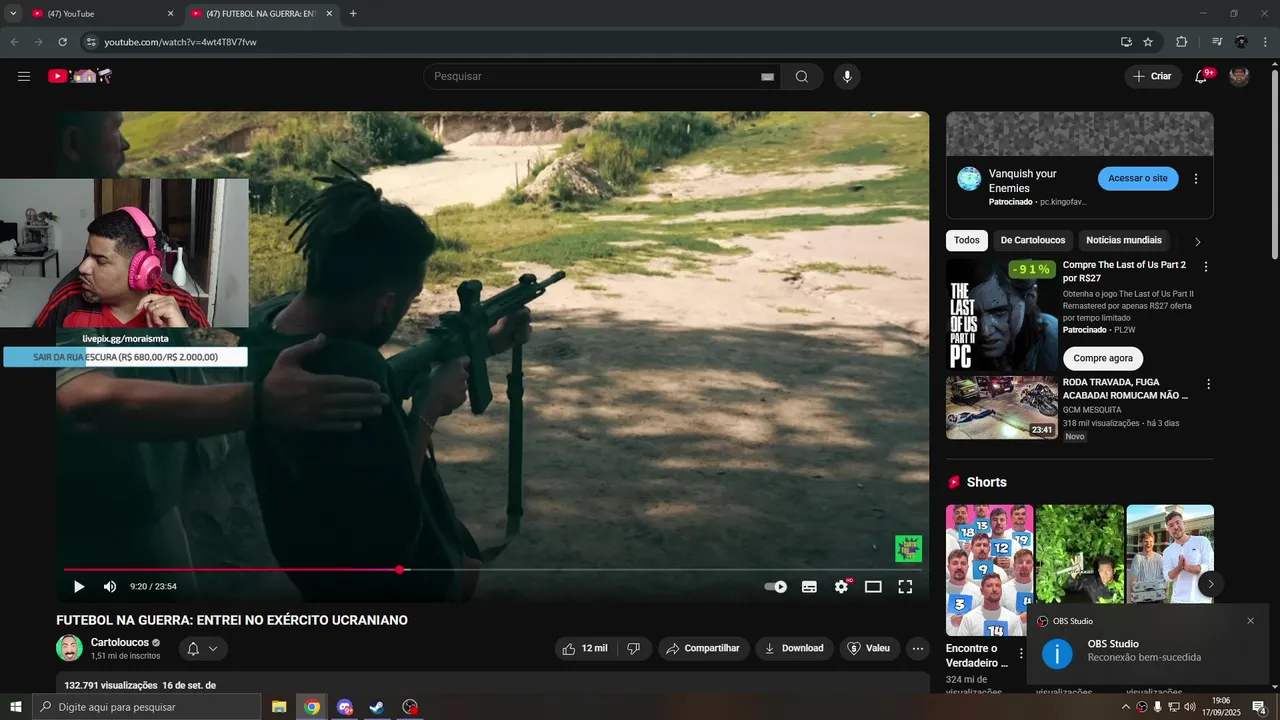Click the Compre agora button
This screenshot has height=720, width=1280.
(x=1103, y=358)
